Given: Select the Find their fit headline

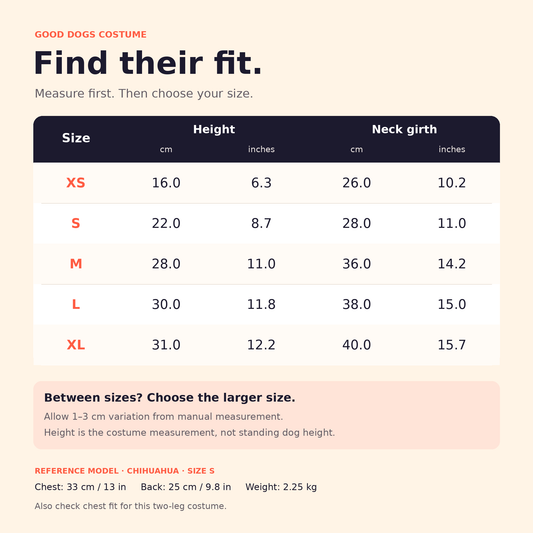Looking at the screenshot, I should 148,63.
